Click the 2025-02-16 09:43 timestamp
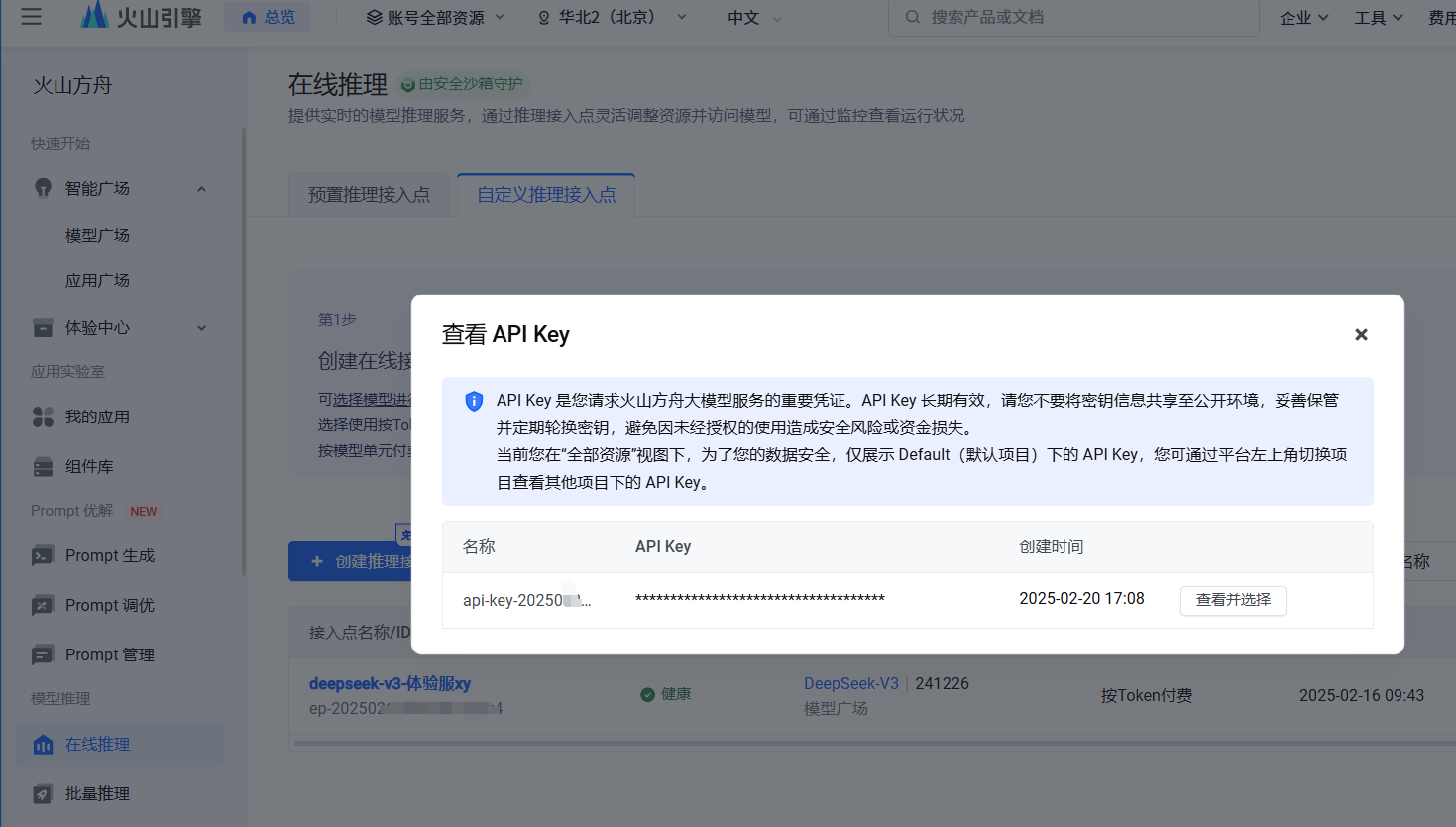The width and height of the screenshot is (1456, 827). (1362, 695)
